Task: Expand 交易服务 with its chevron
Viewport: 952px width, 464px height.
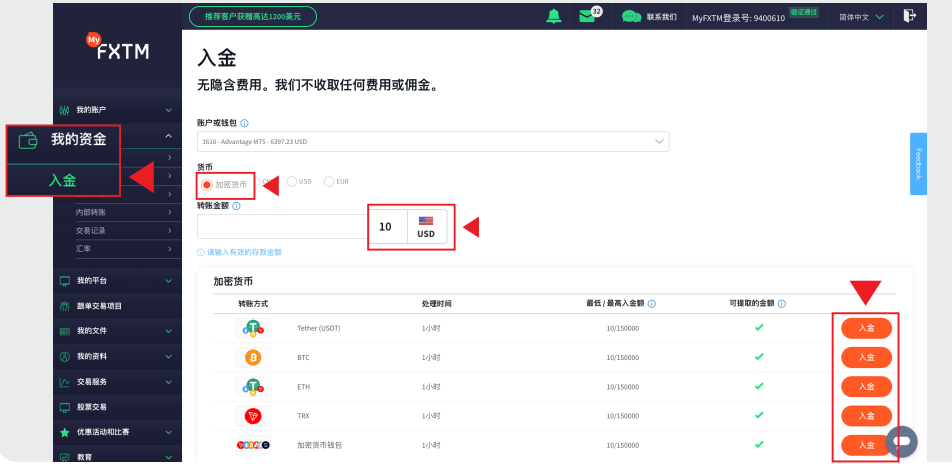Action: 169,382
